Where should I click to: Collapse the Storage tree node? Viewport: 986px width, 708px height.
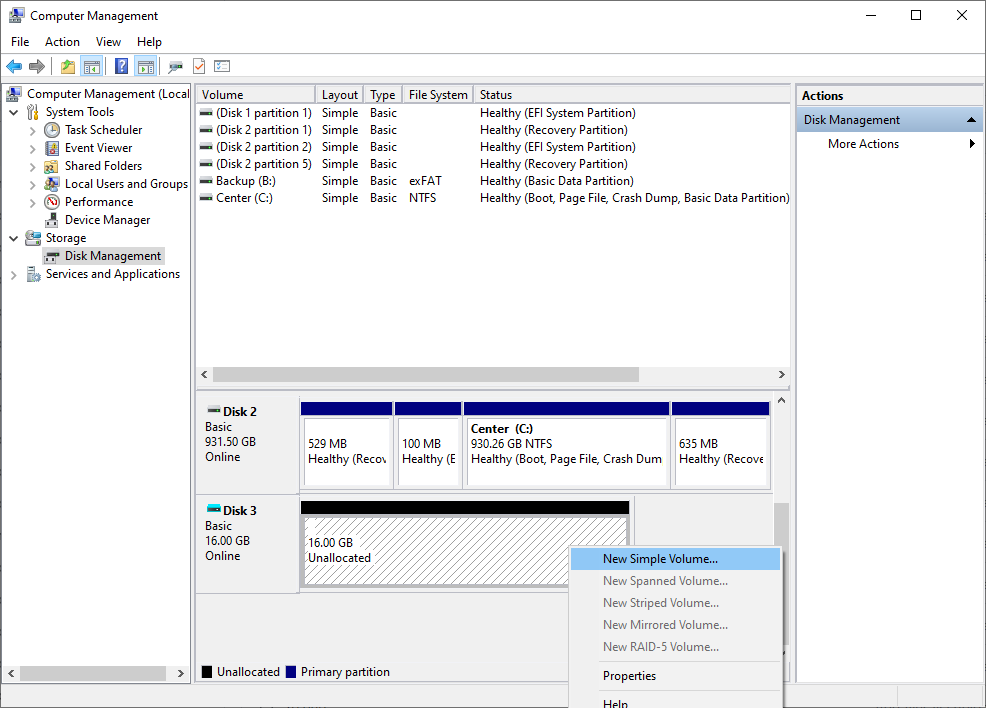pyautogui.click(x=13, y=238)
